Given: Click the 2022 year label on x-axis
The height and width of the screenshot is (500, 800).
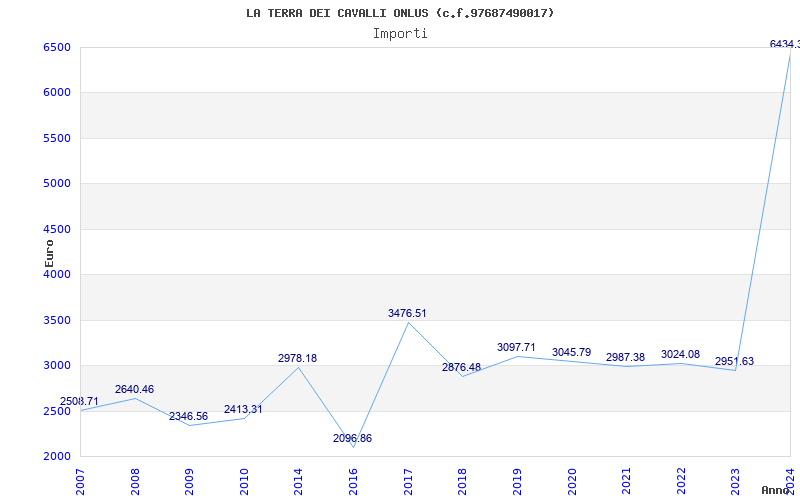Looking at the screenshot, I should coord(681,482).
